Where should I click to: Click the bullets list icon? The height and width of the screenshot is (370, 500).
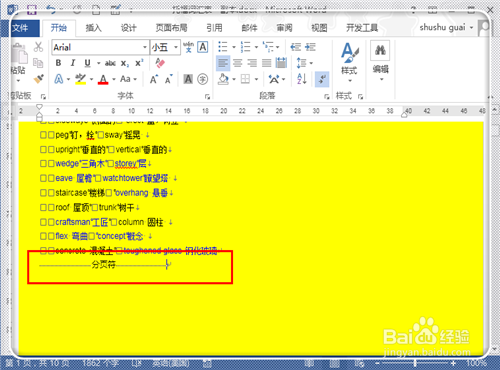223,47
